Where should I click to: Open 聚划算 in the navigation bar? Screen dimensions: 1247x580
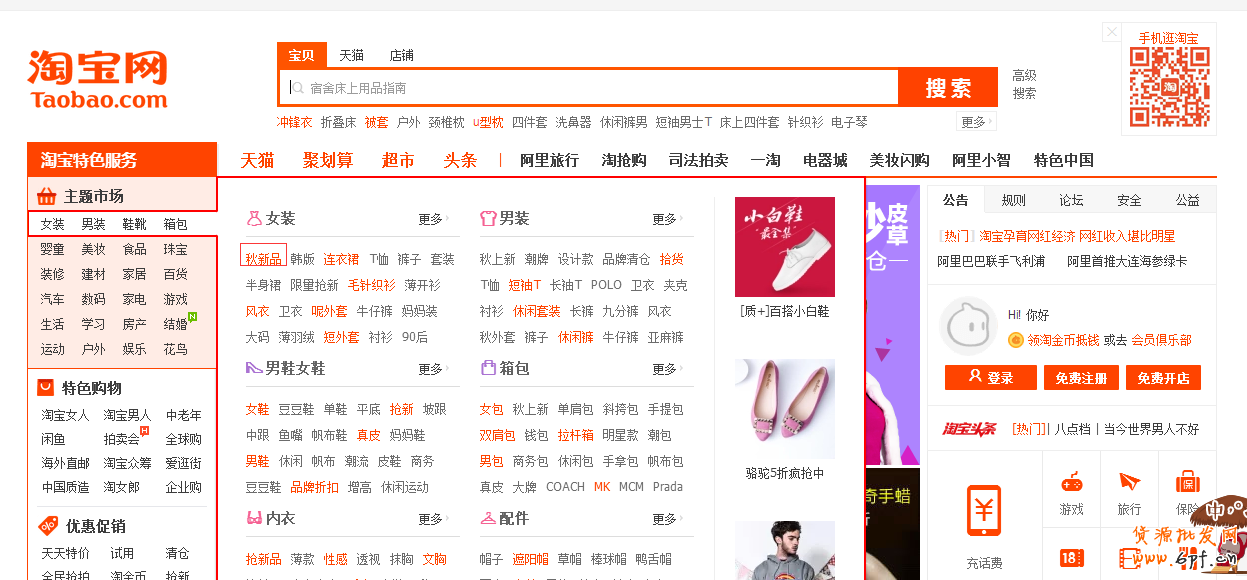pos(328,160)
